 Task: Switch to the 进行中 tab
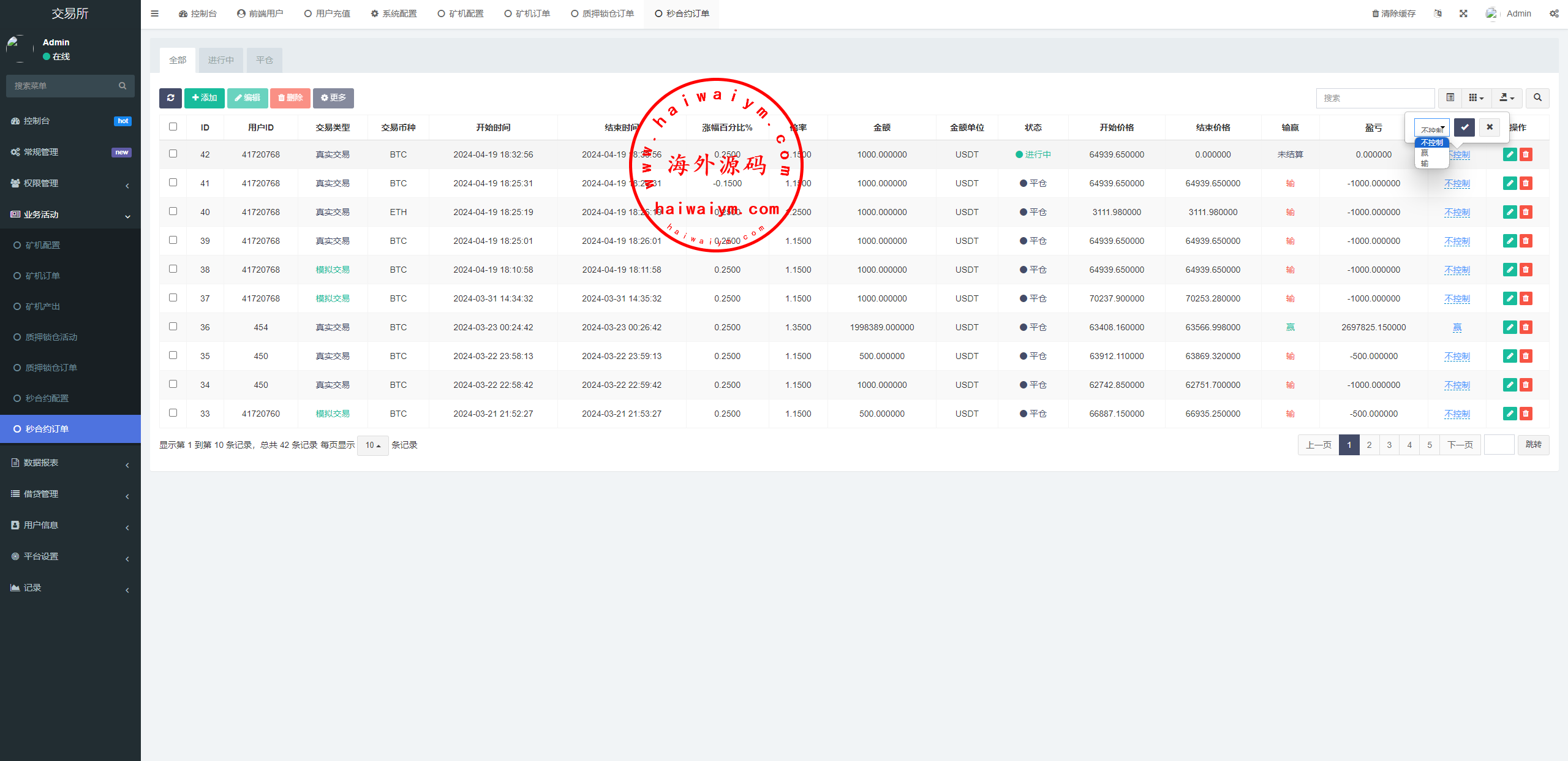point(221,60)
